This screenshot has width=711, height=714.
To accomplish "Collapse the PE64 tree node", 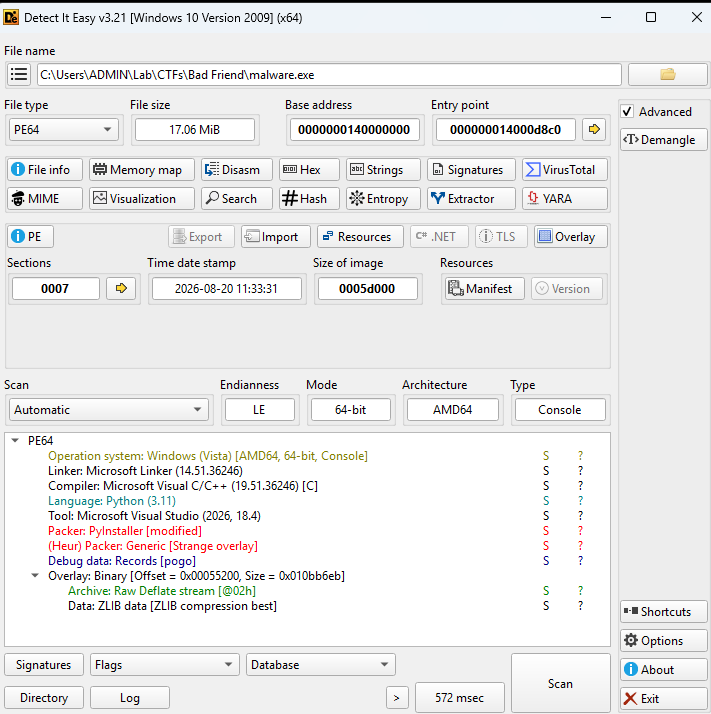I will coord(15,440).
